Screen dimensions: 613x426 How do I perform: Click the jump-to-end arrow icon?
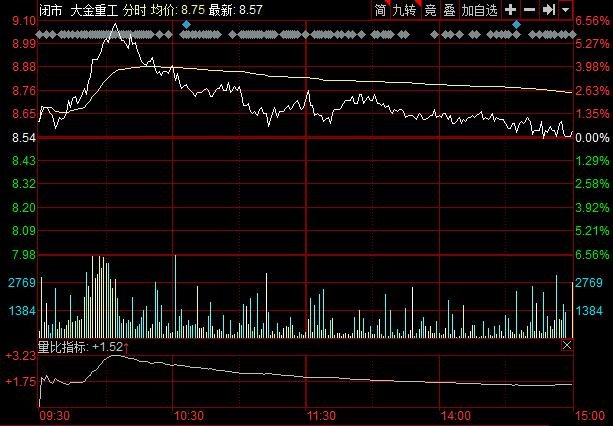[549, 10]
